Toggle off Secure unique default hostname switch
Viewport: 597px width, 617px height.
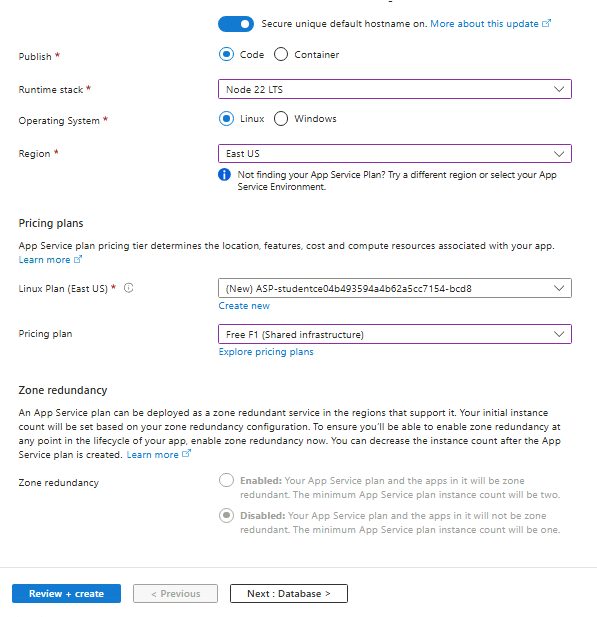[236, 24]
